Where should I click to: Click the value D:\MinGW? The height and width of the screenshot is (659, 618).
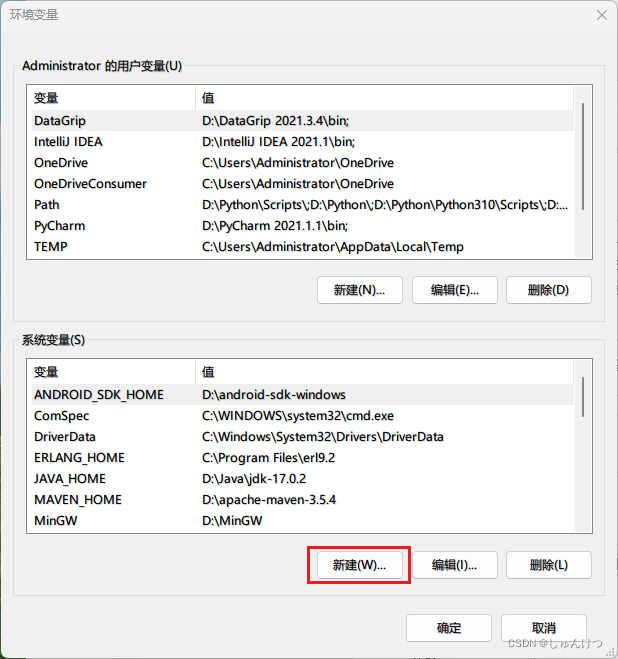pos(232,521)
